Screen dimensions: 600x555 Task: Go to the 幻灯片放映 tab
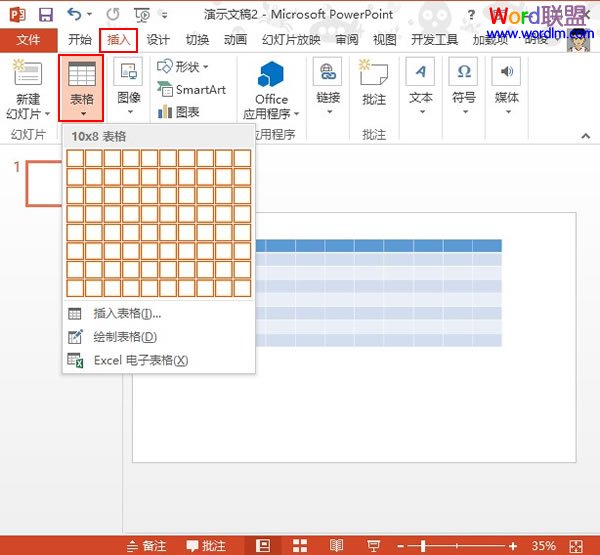pyautogui.click(x=291, y=40)
